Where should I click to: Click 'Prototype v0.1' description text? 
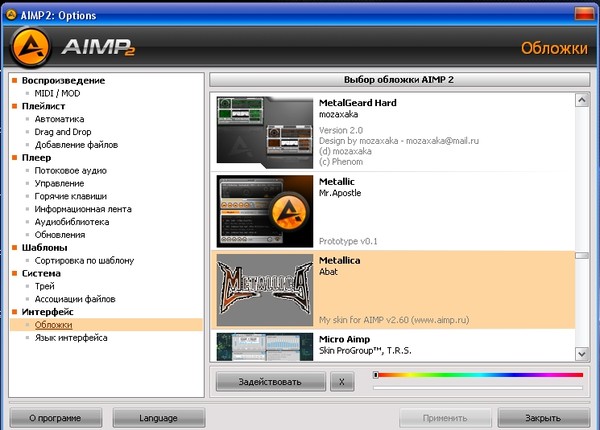pyautogui.click(x=348, y=241)
